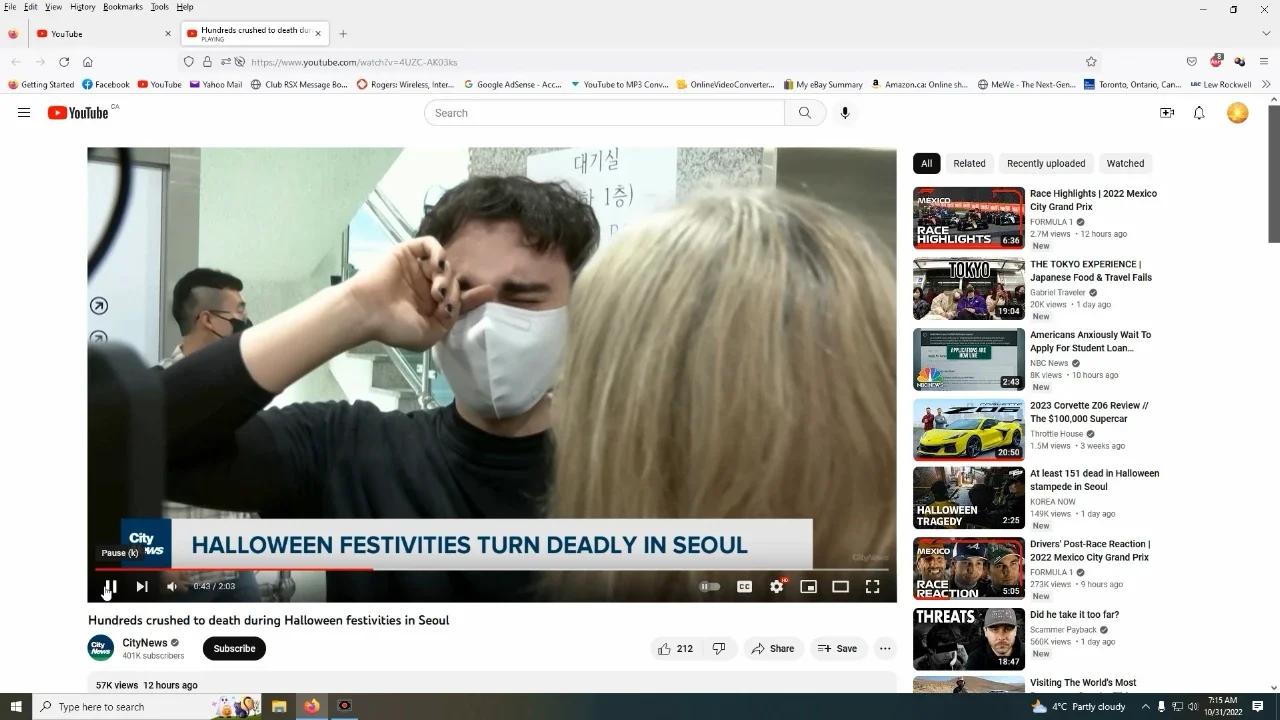This screenshot has height=720, width=1280.
Task: Open the Firefox Bookmarks menu
Action: (123, 7)
